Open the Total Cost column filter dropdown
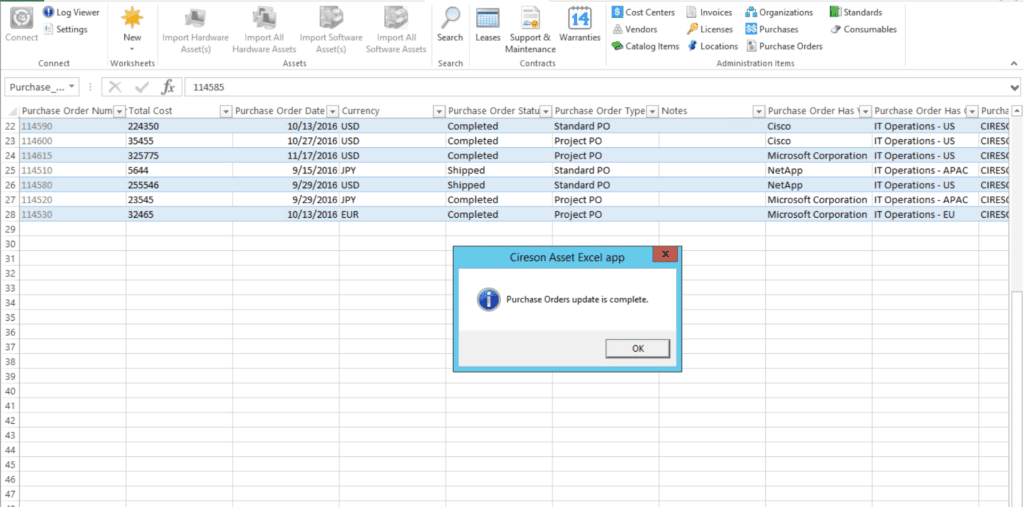Image resolution: width=1024 pixels, height=507 pixels. coord(225,111)
